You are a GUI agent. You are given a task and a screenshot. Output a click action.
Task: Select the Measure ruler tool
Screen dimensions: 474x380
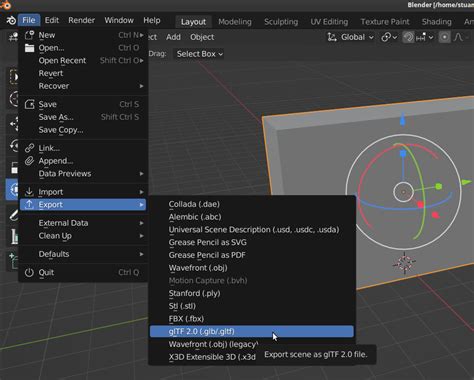(x=13, y=236)
